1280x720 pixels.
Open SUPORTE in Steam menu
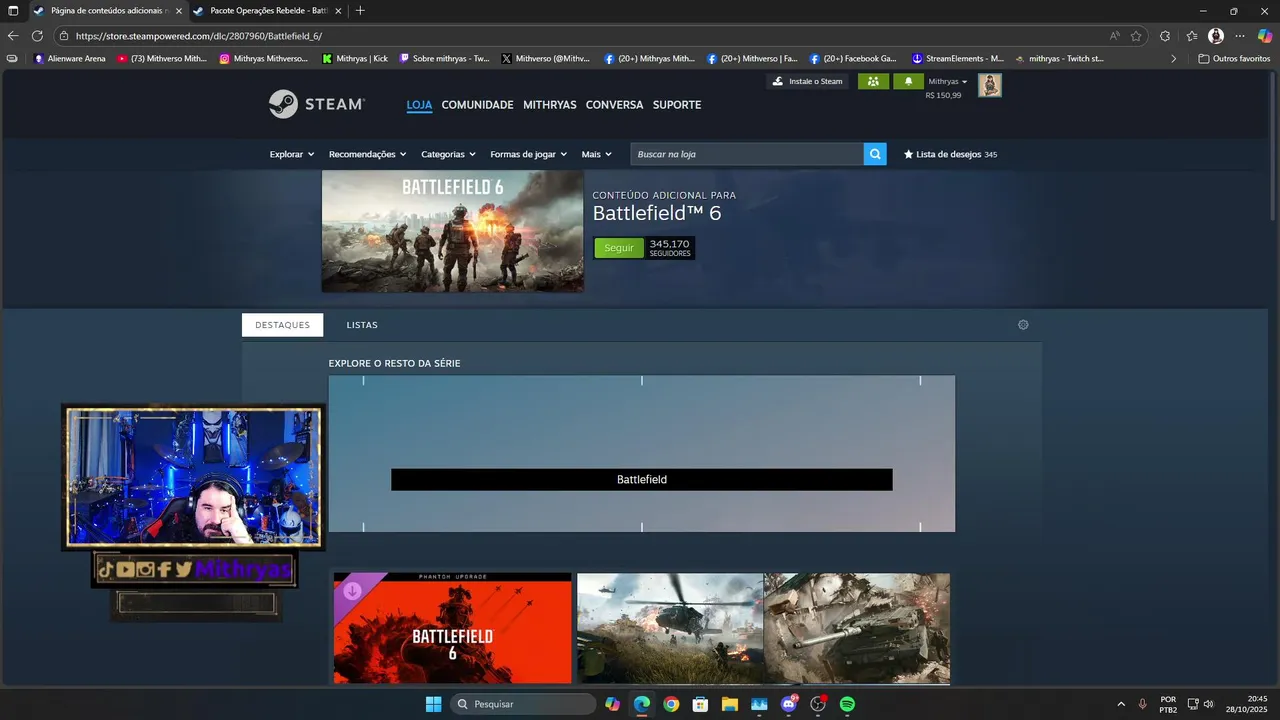(677, 105)
